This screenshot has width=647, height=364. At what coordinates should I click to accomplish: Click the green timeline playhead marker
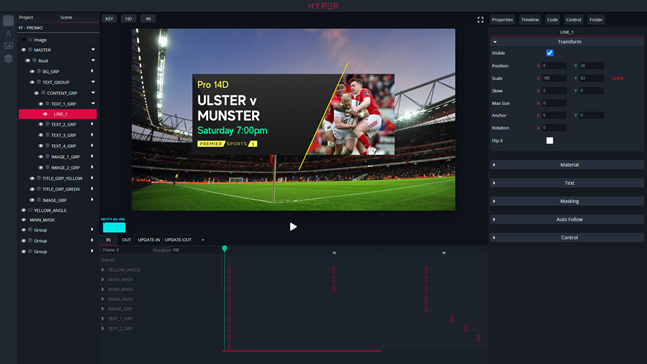[x=224, y=248]
